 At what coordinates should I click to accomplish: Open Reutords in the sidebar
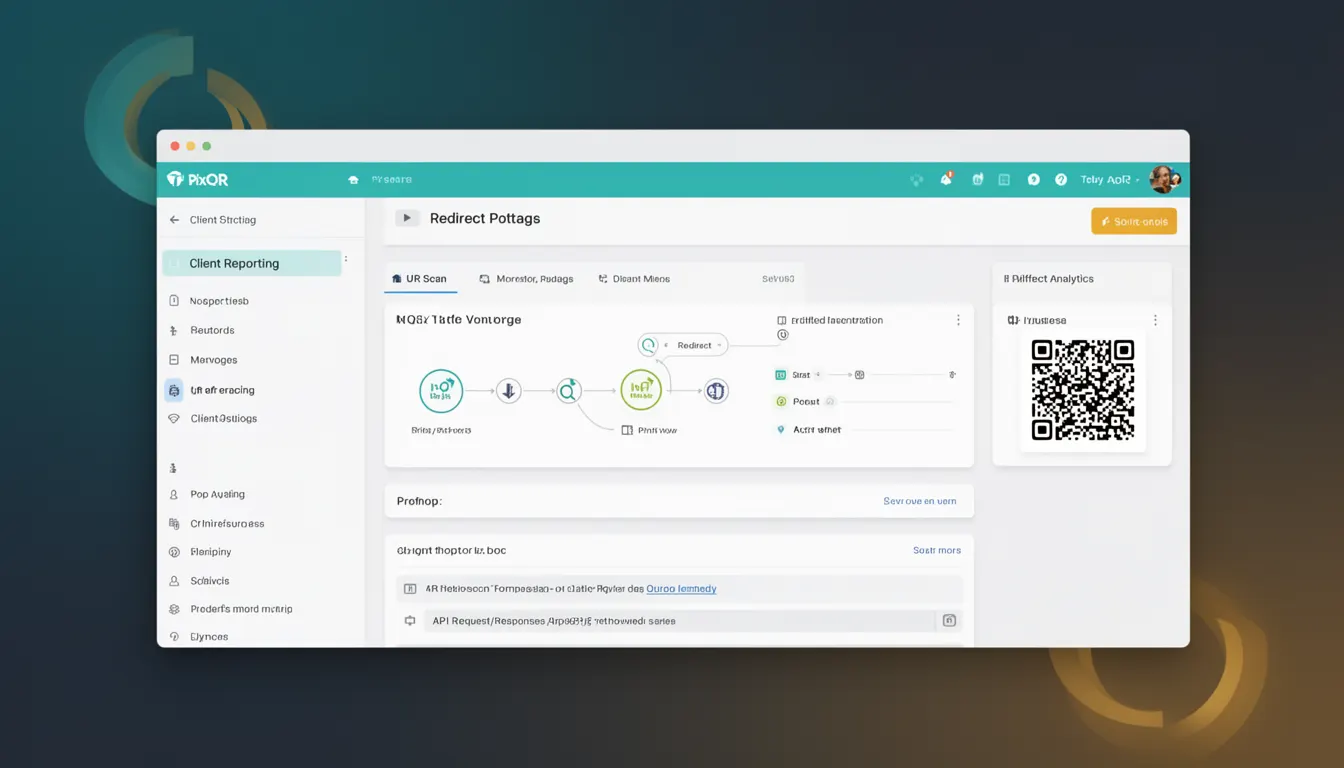coord(201,330)
